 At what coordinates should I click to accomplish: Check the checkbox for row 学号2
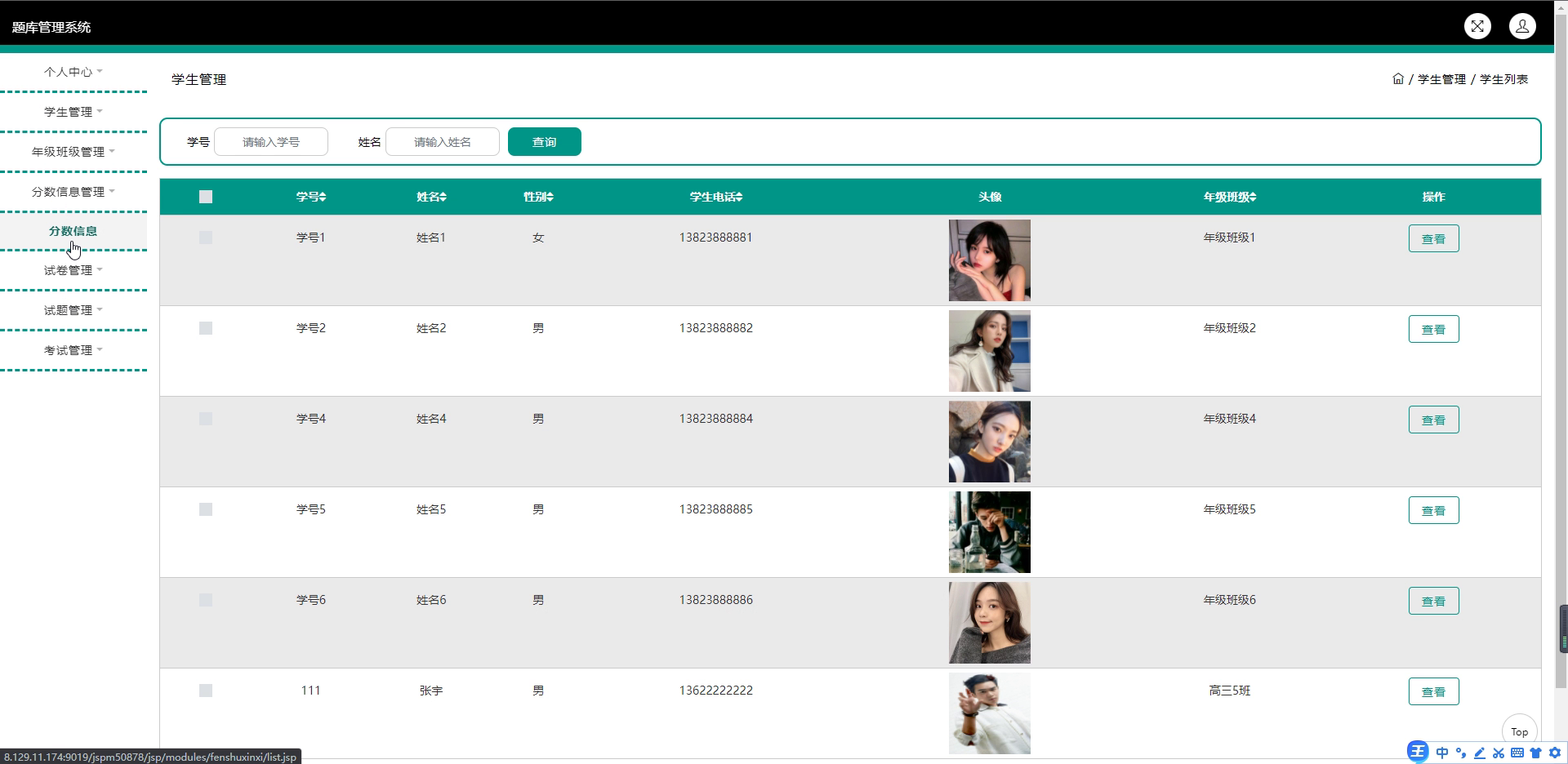206,328
